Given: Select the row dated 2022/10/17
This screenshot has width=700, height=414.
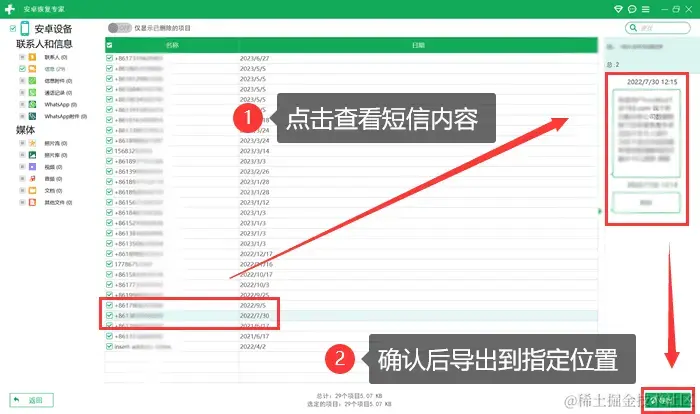Looking at the screenshot, I should coord(351,274).
